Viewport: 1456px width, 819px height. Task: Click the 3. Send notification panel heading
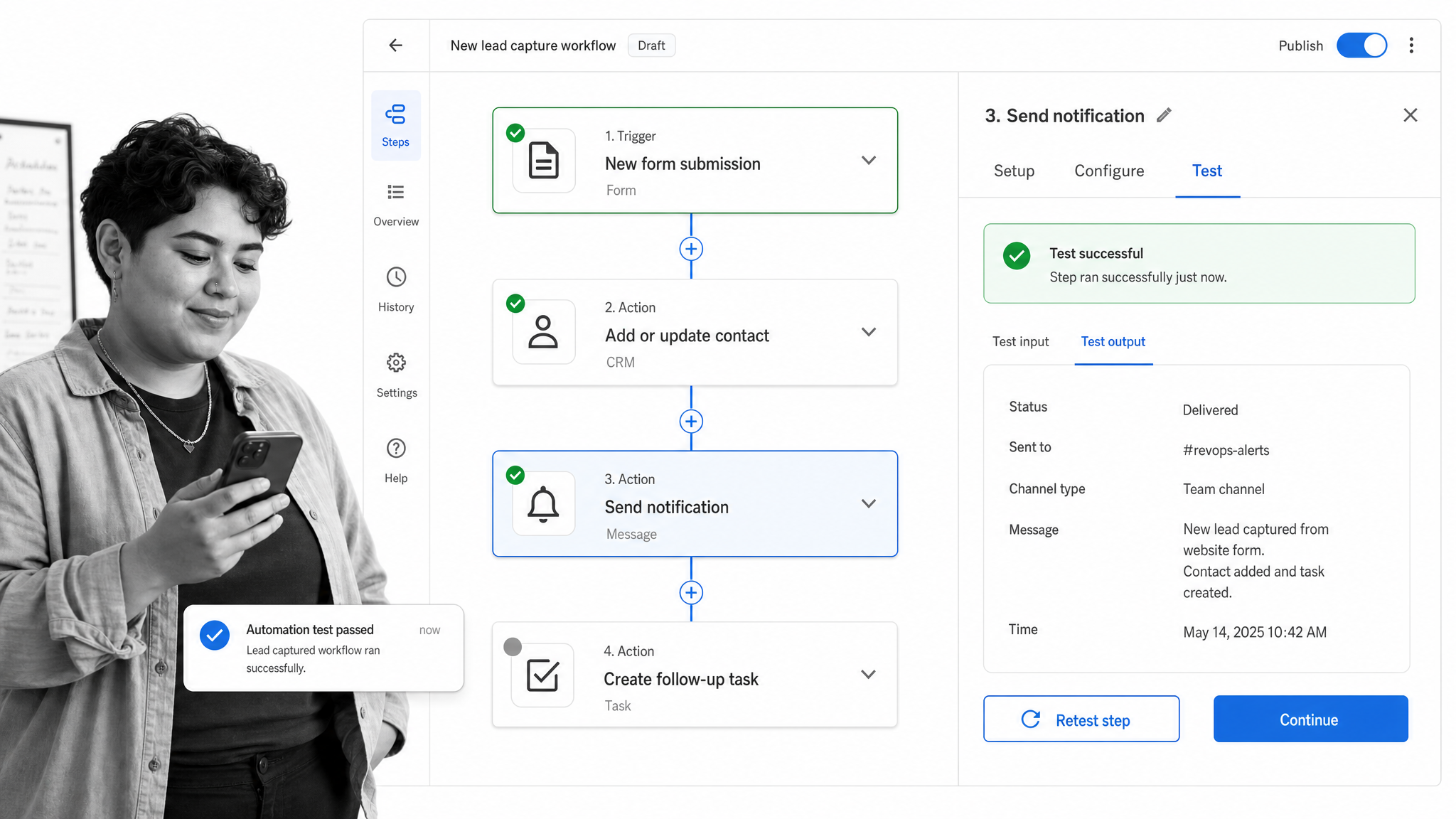pos(1064,116)
